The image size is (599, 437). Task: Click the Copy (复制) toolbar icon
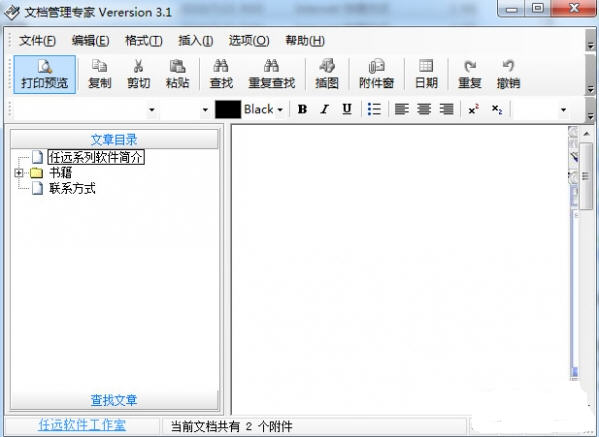[99, 74]
